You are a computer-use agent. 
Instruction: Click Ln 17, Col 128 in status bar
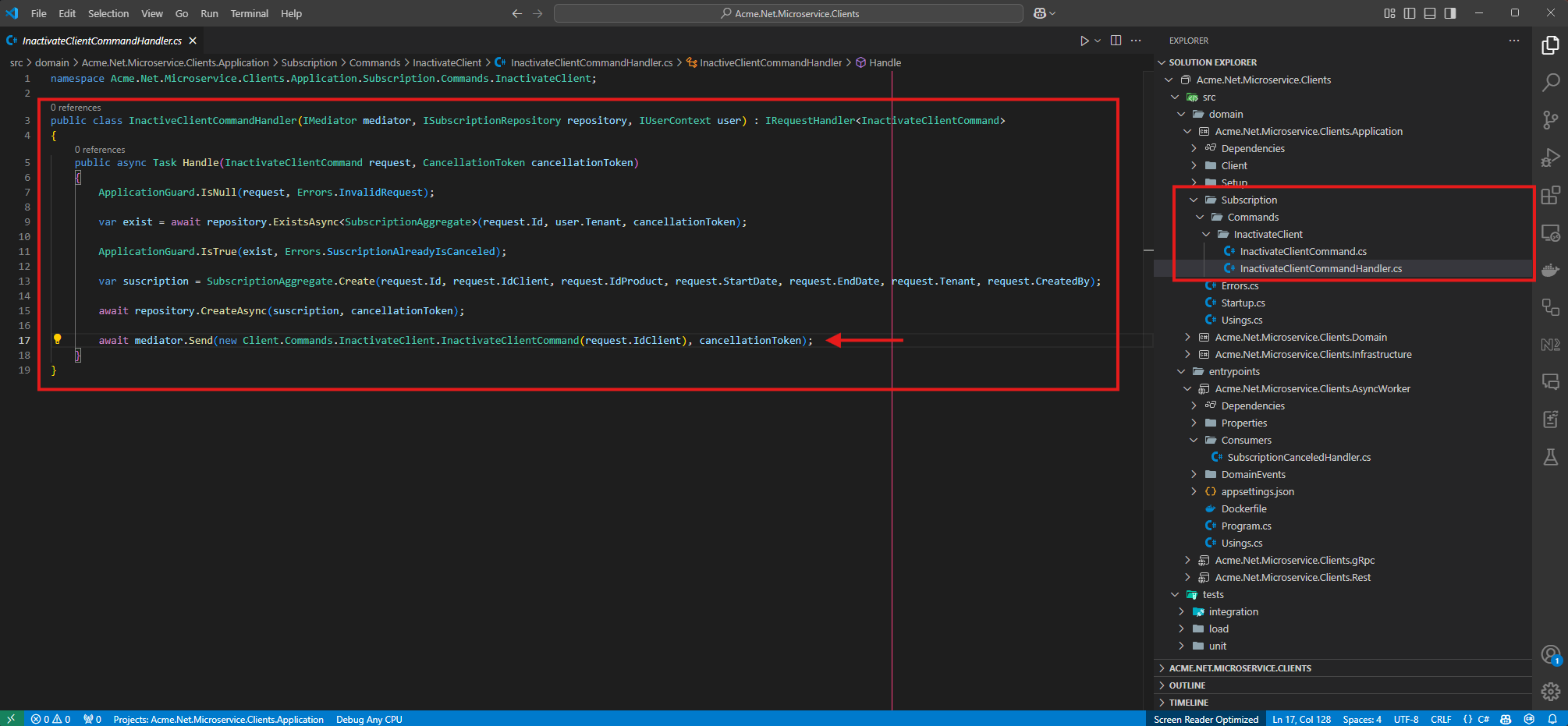point(1302,719)
